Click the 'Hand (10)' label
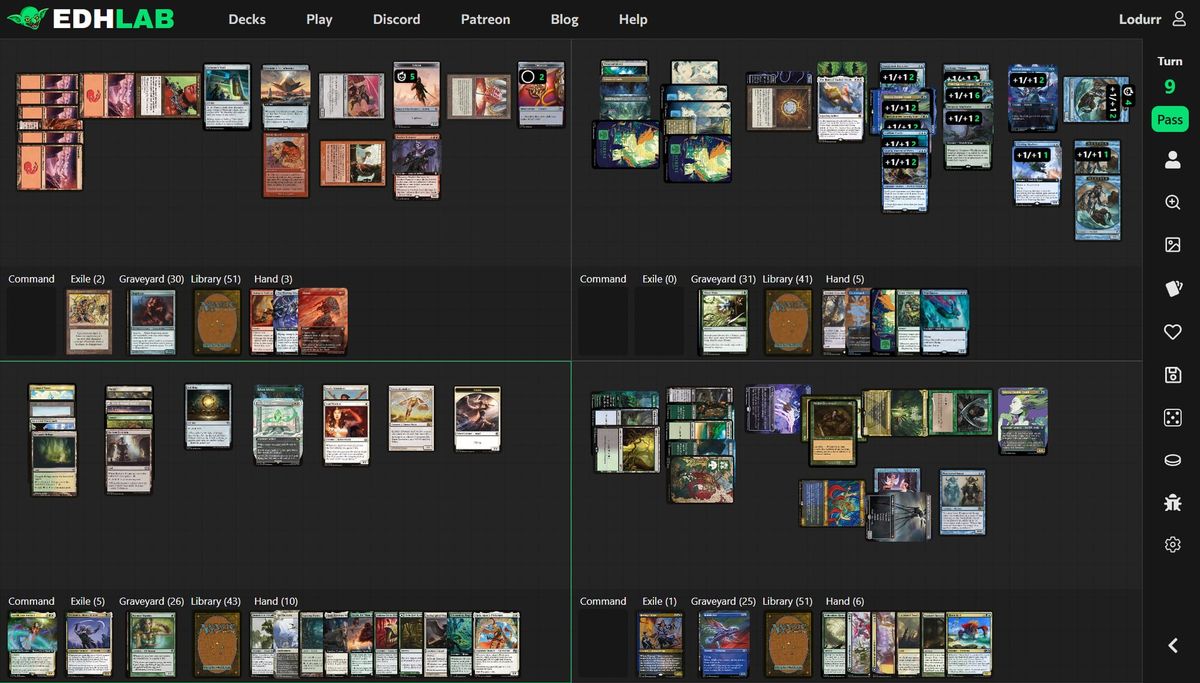 pos(276,601)
